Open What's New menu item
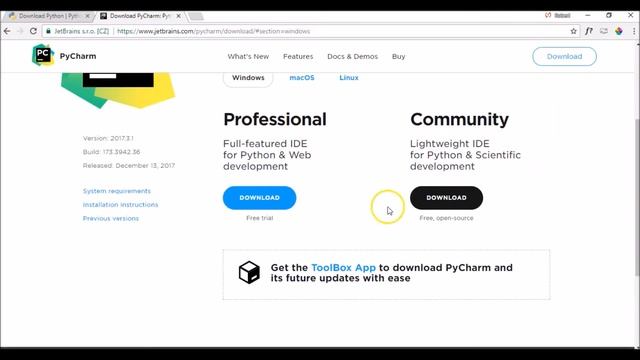This screenshot has height=360, width=640. (x=248, y=56)
